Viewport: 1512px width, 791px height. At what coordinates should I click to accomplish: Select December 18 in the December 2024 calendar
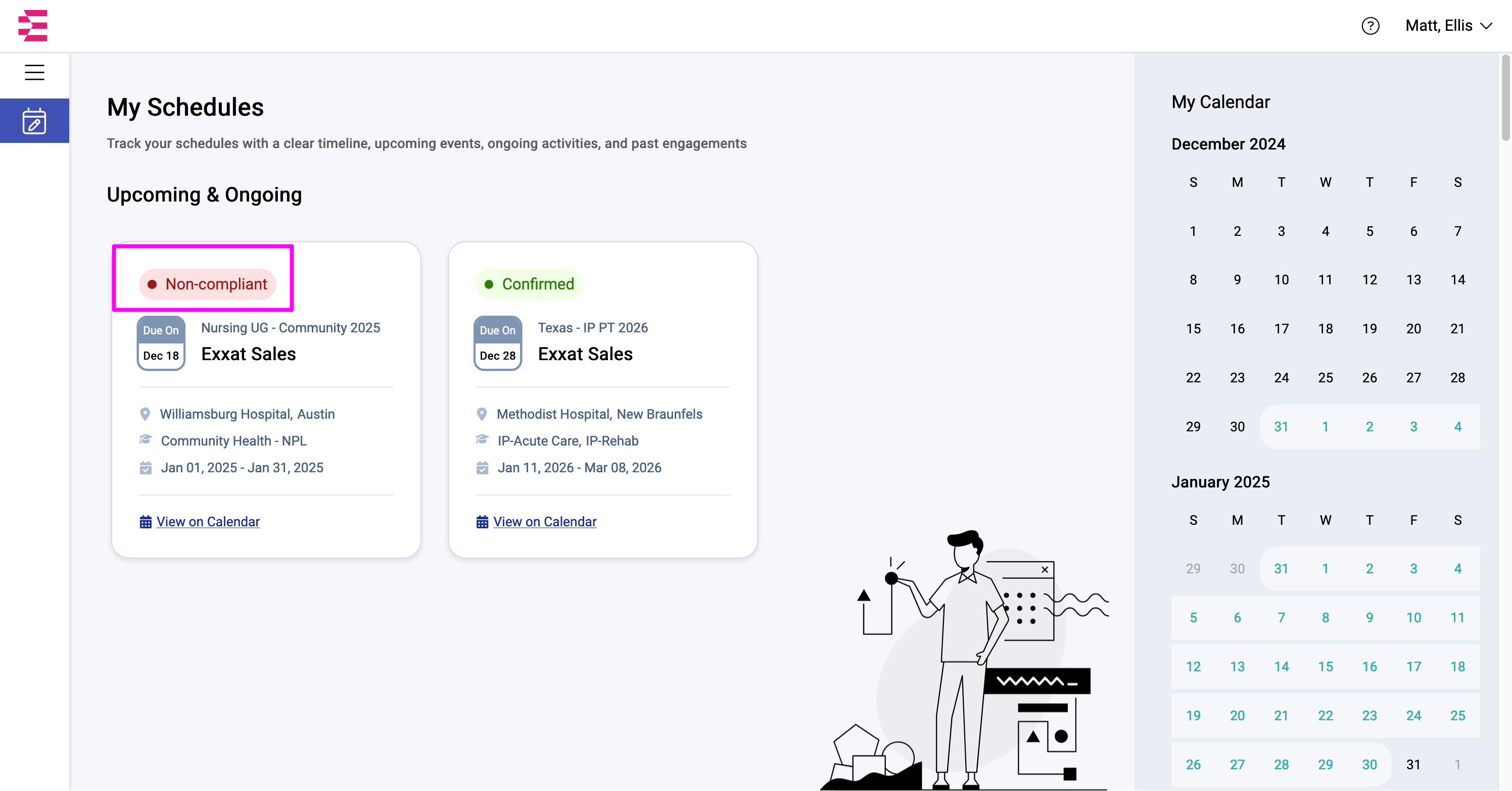coord(1326,329)
